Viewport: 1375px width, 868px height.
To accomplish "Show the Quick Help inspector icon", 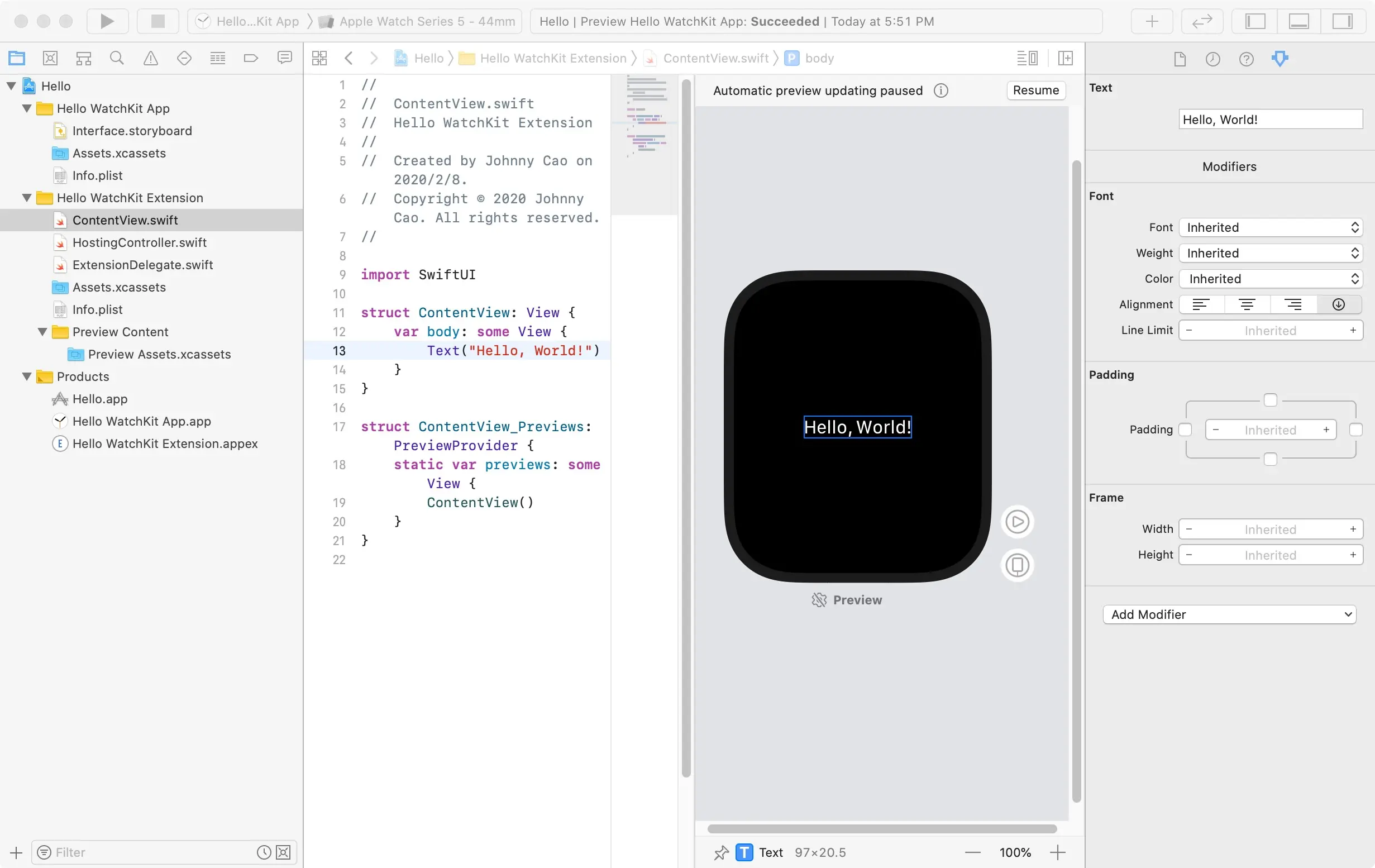I will 1246,59.
